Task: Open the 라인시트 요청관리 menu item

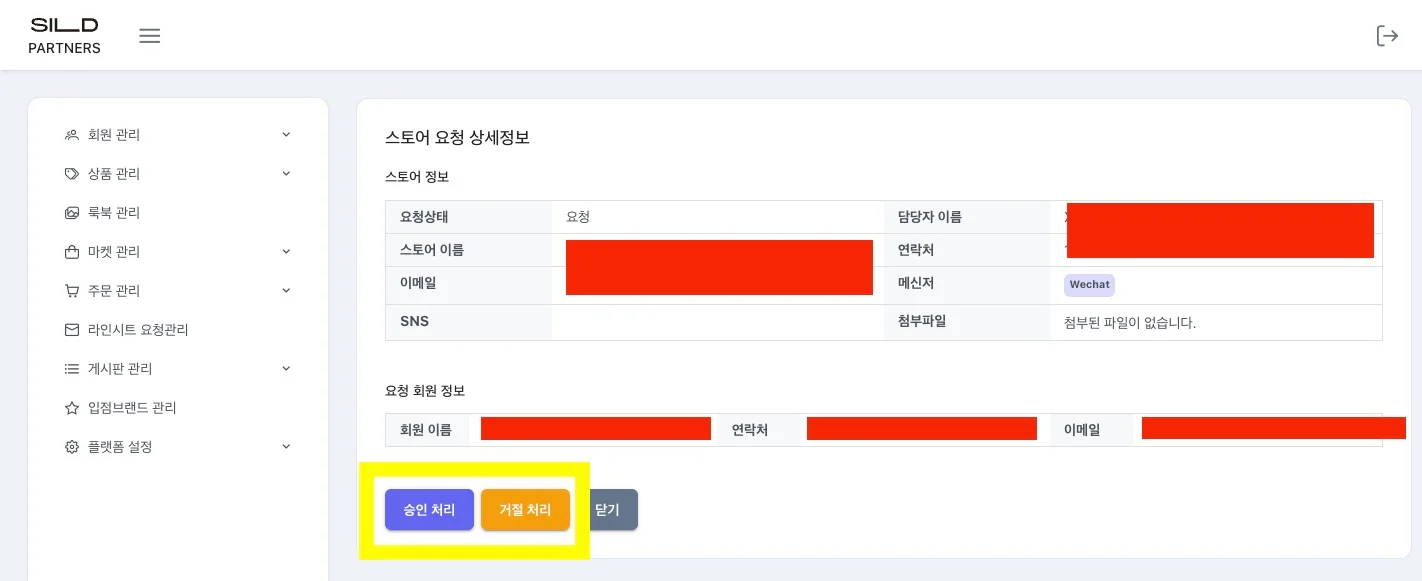Action: click(x=138, y=330)
